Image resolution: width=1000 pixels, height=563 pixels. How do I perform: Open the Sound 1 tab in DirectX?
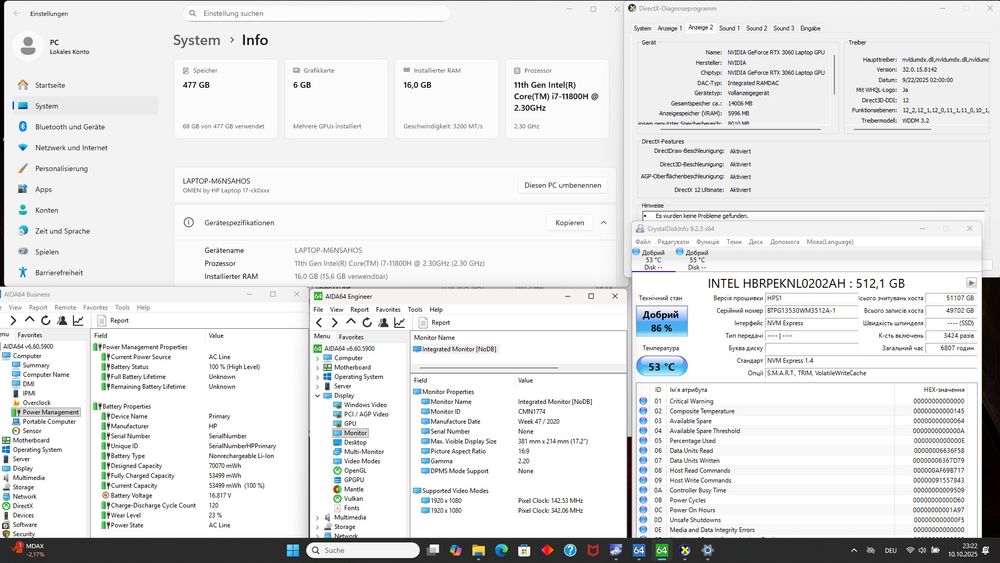click(730, 28)
